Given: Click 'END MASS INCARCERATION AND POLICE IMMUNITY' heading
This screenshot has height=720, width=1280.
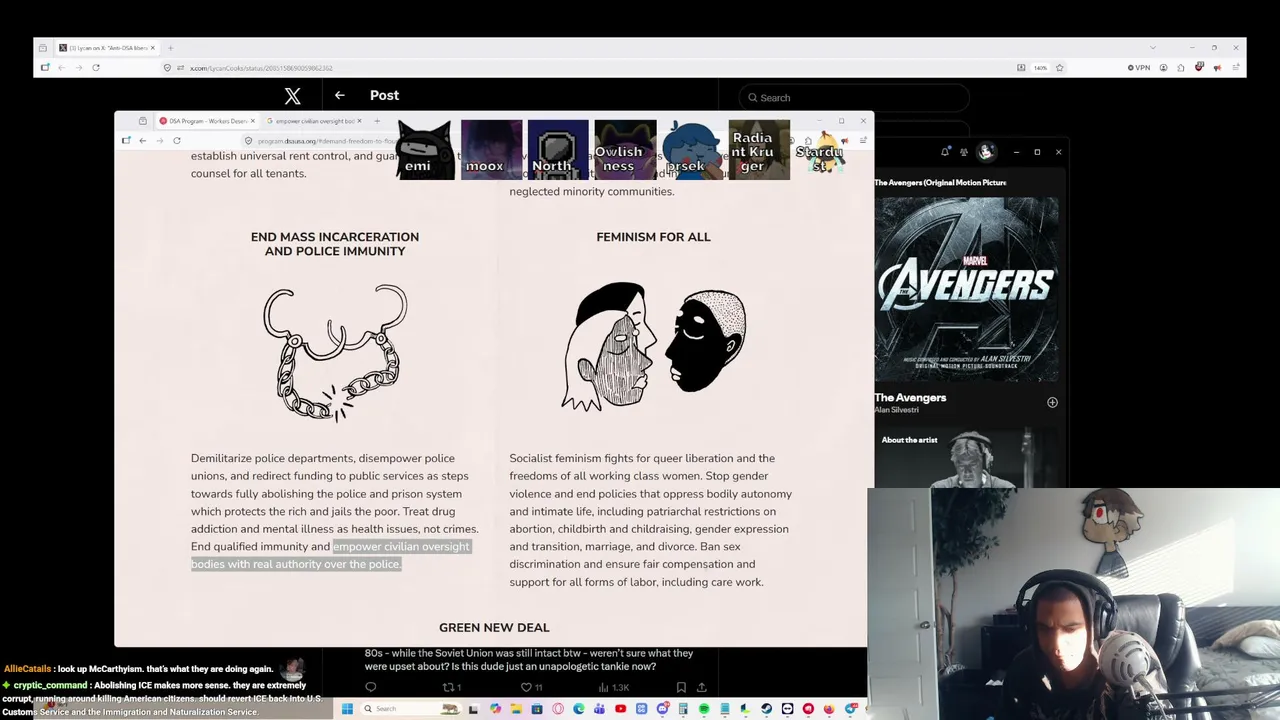Looking at the screenshot, I should (x=335, y=244).
